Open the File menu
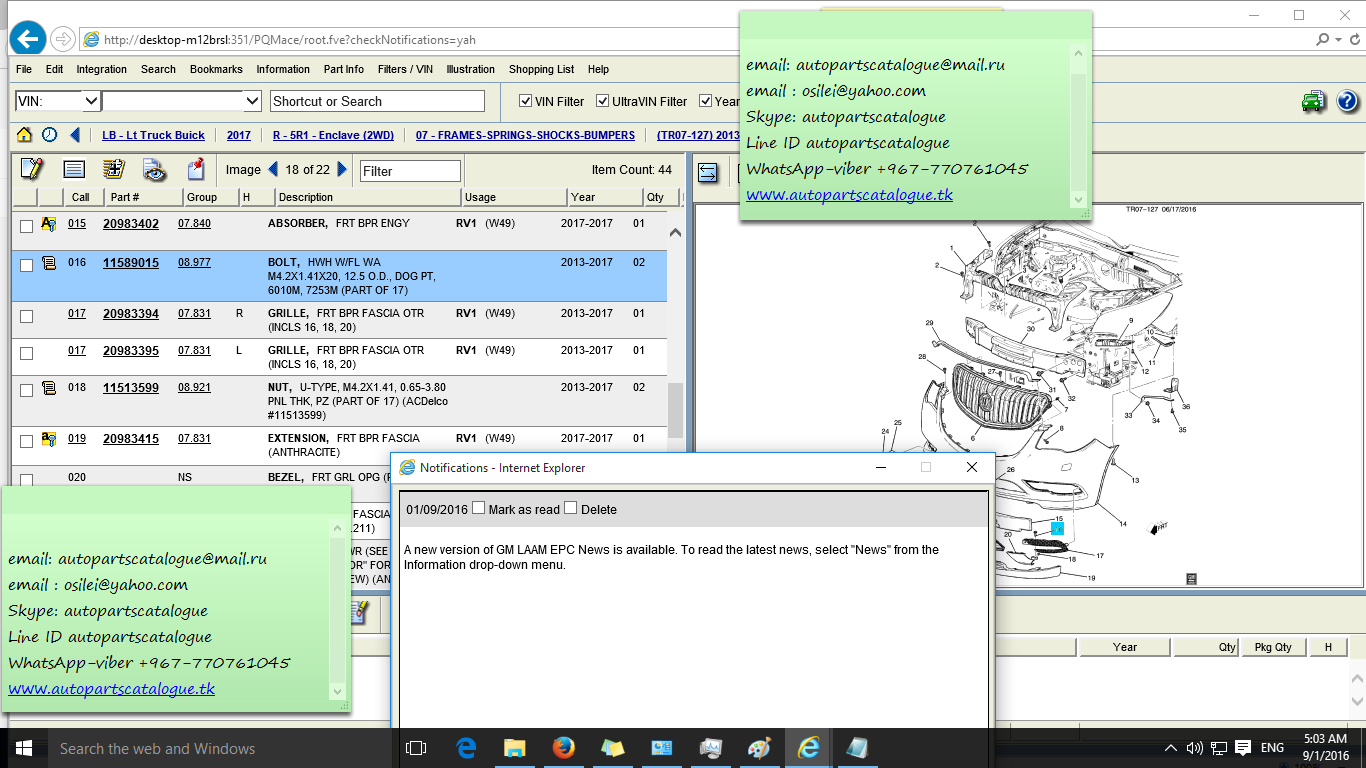Image resolution: width=1366 pixels, height=768 pixels. 24,69
